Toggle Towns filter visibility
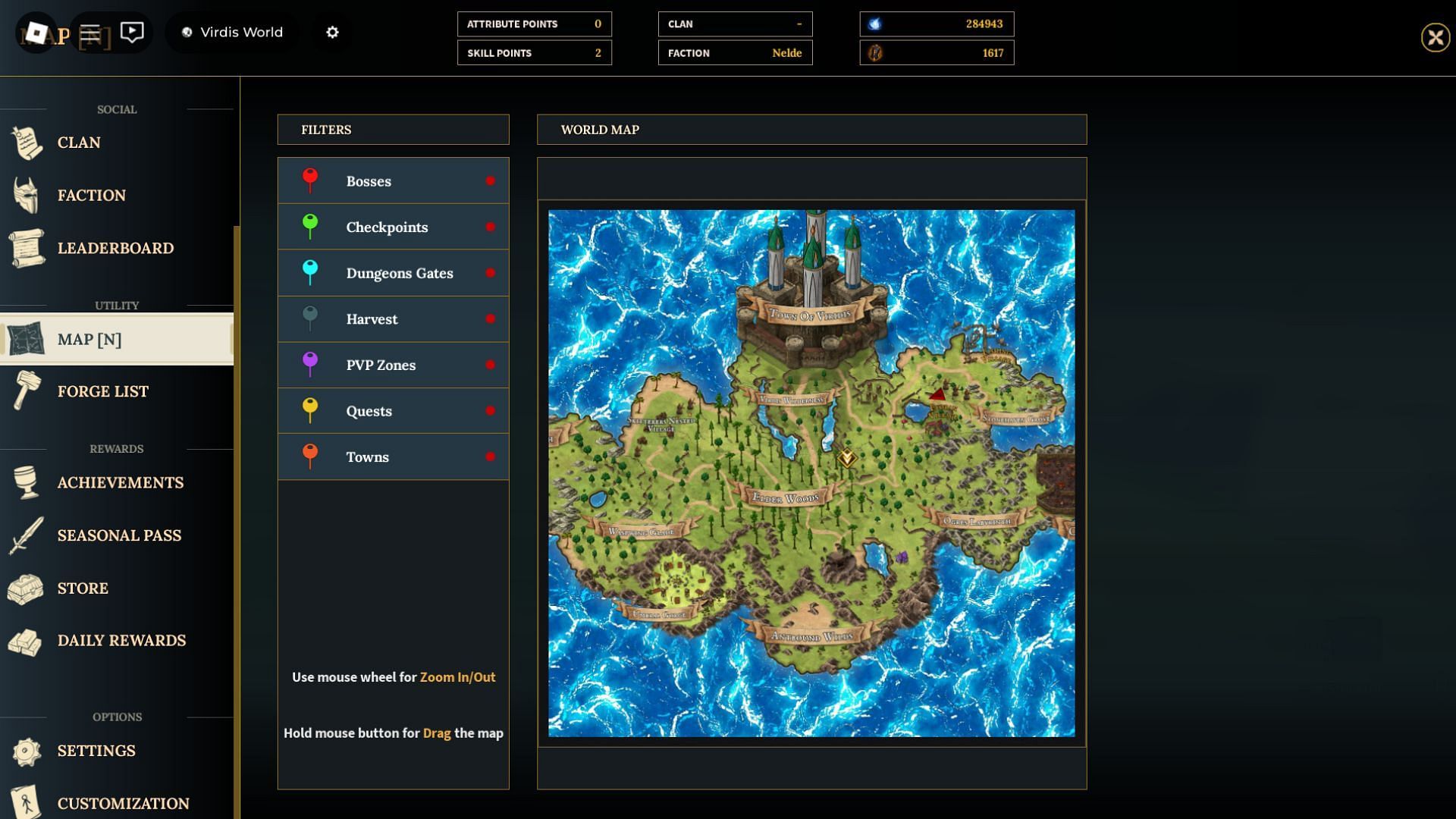 [490, 457]
